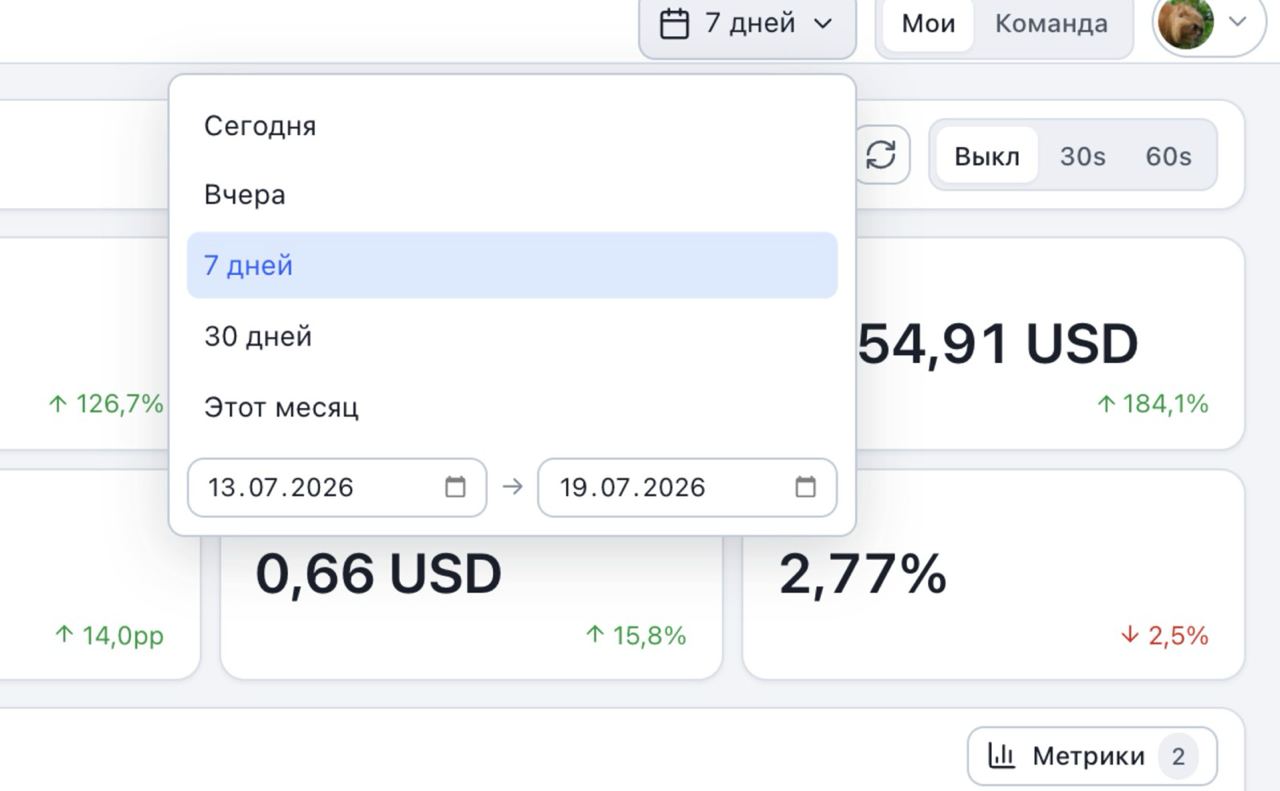This screenshot has width=1280, height=791.
Task: Open the end date 19.07.2026 calendar picker
Action: pyautogui.click(x=805, y=487)
